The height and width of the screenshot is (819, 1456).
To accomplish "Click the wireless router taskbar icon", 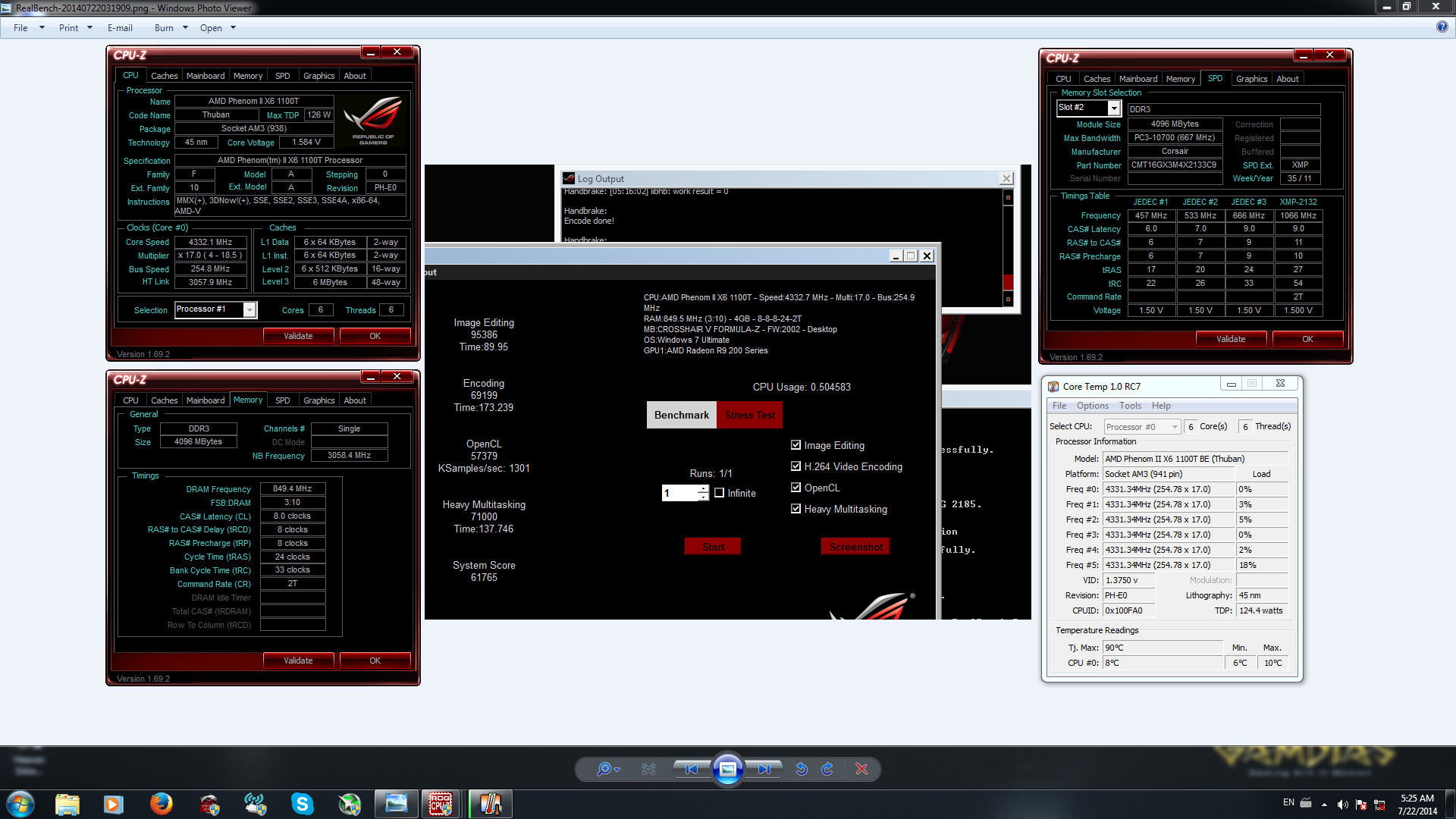I will click(256, 804).
